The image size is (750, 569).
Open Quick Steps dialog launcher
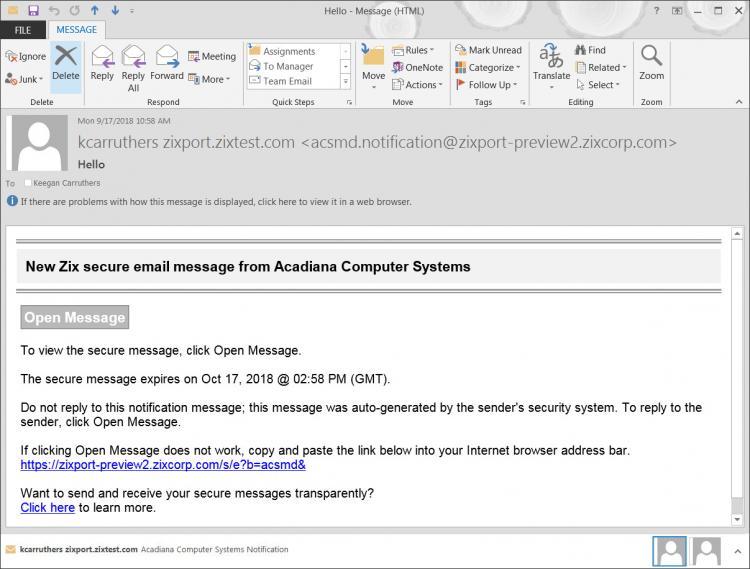349,102
